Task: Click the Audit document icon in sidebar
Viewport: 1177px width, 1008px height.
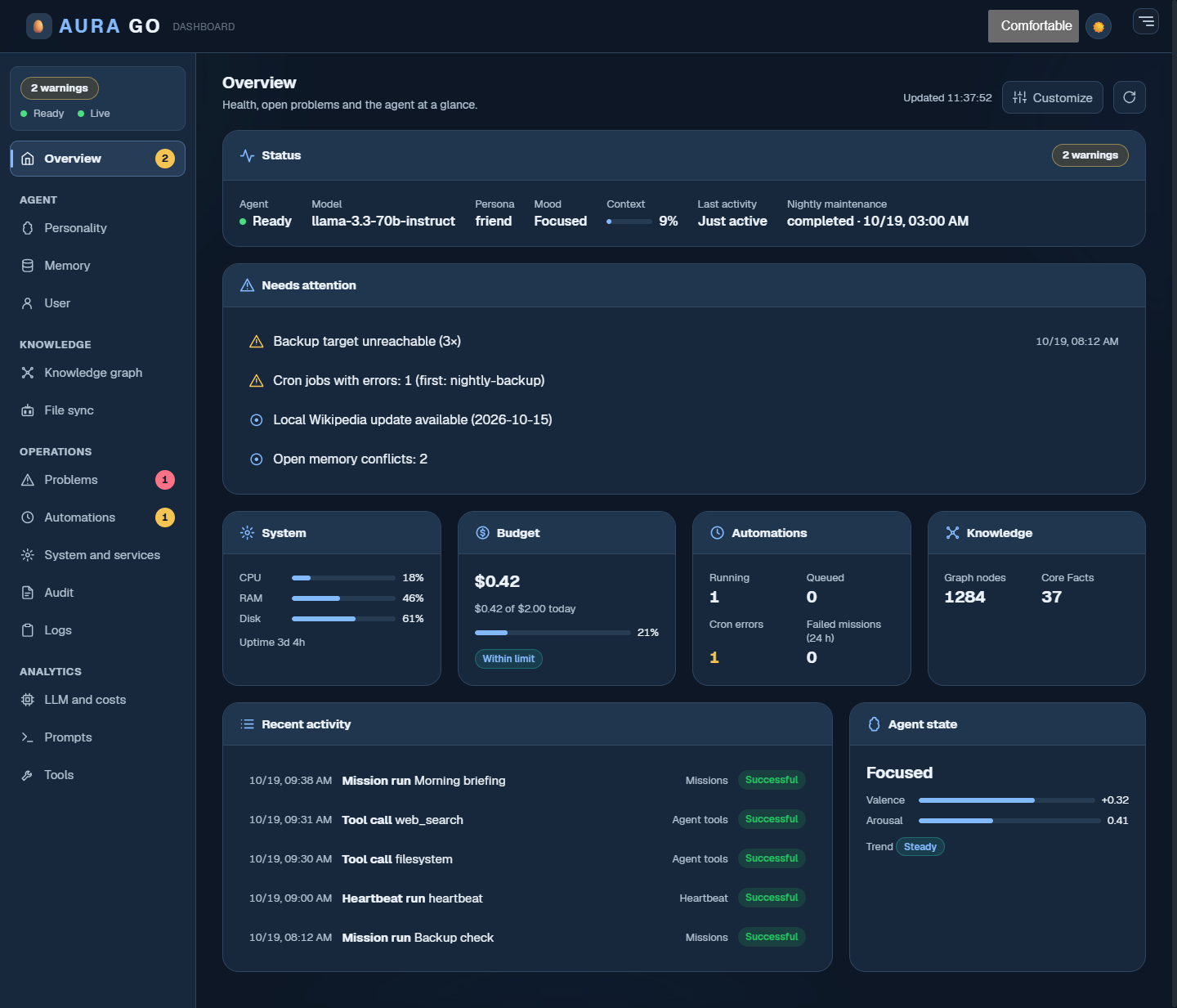Action: pyautogui.click(x=28, y=593)
